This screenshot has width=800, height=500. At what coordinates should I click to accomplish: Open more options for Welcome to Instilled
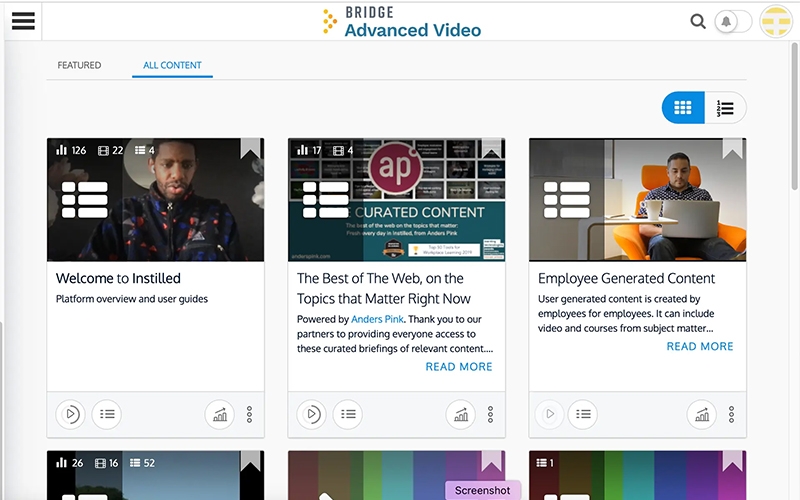tap(249, 414)
